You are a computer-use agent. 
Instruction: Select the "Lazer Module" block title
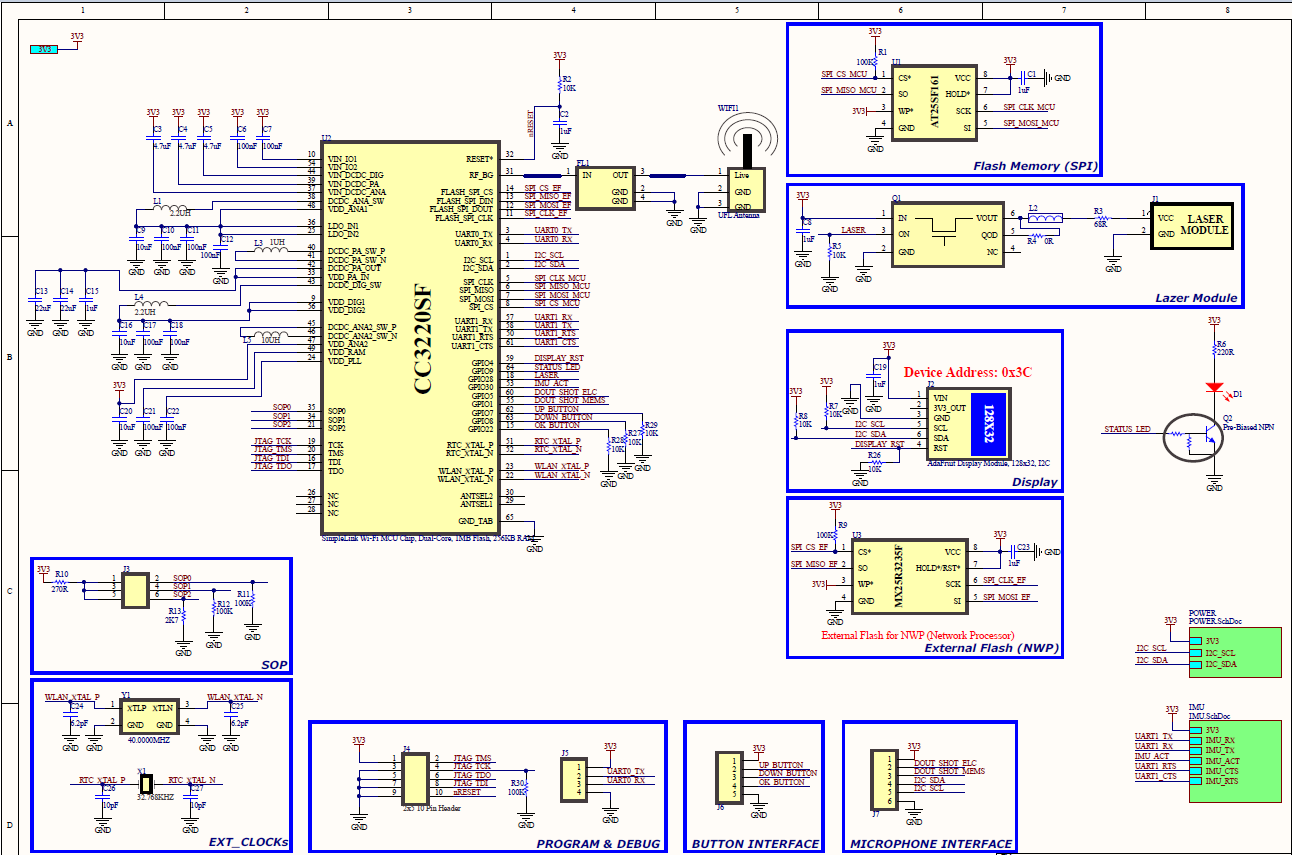click(x=1196, y=298)
